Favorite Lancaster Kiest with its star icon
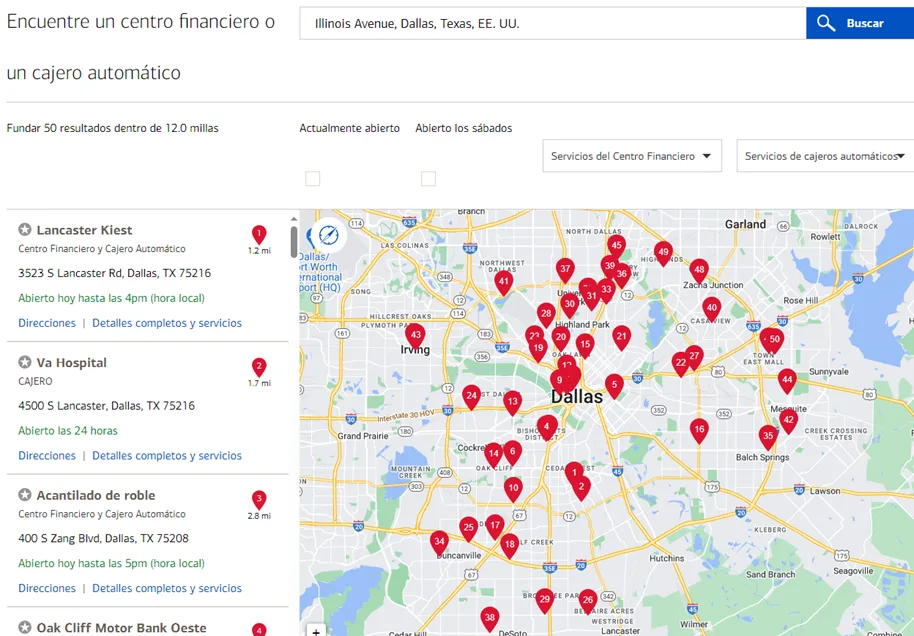 pyautogui.click(x=24, y=230)
